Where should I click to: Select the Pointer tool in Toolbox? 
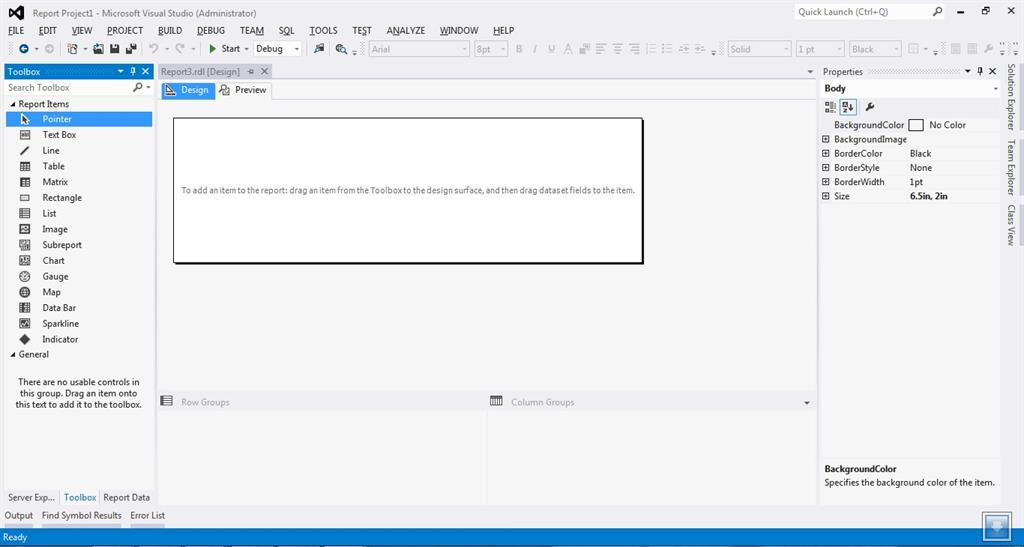pyautogui.click(x=79, y=119)
